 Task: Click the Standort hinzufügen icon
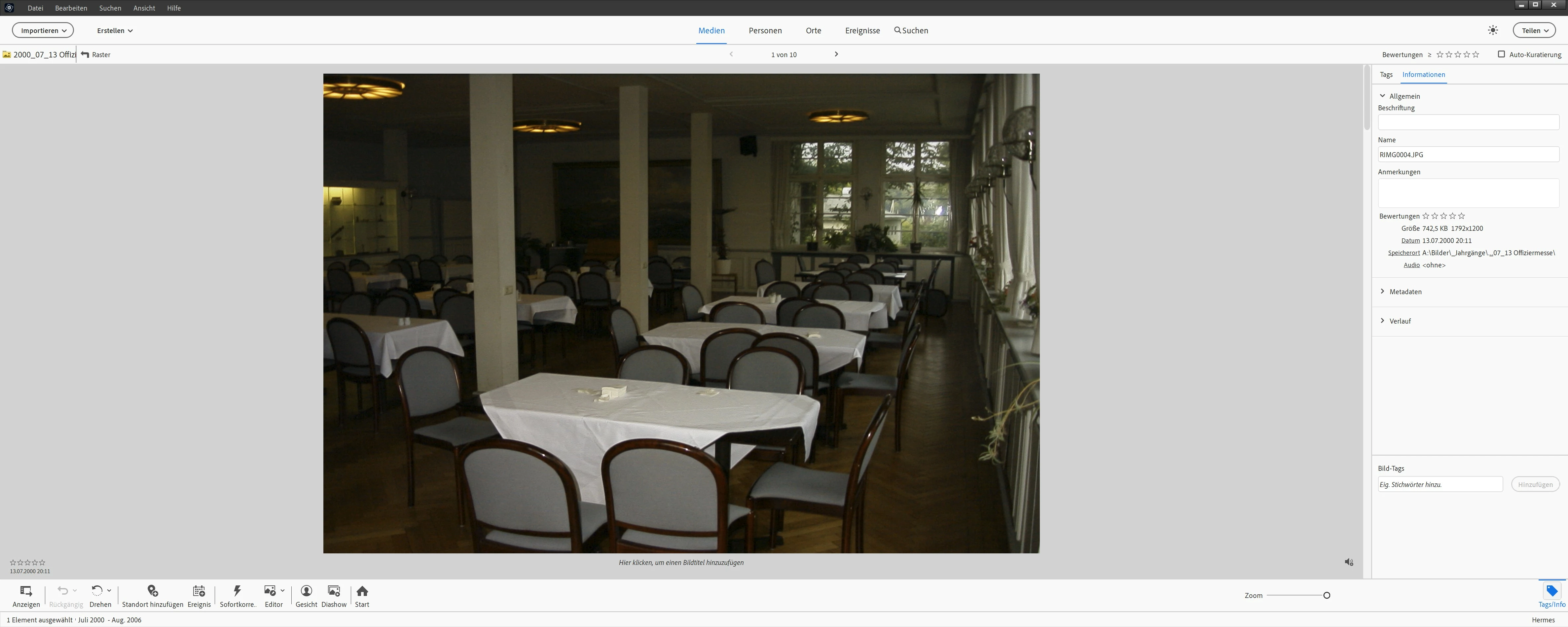[153, 590]
